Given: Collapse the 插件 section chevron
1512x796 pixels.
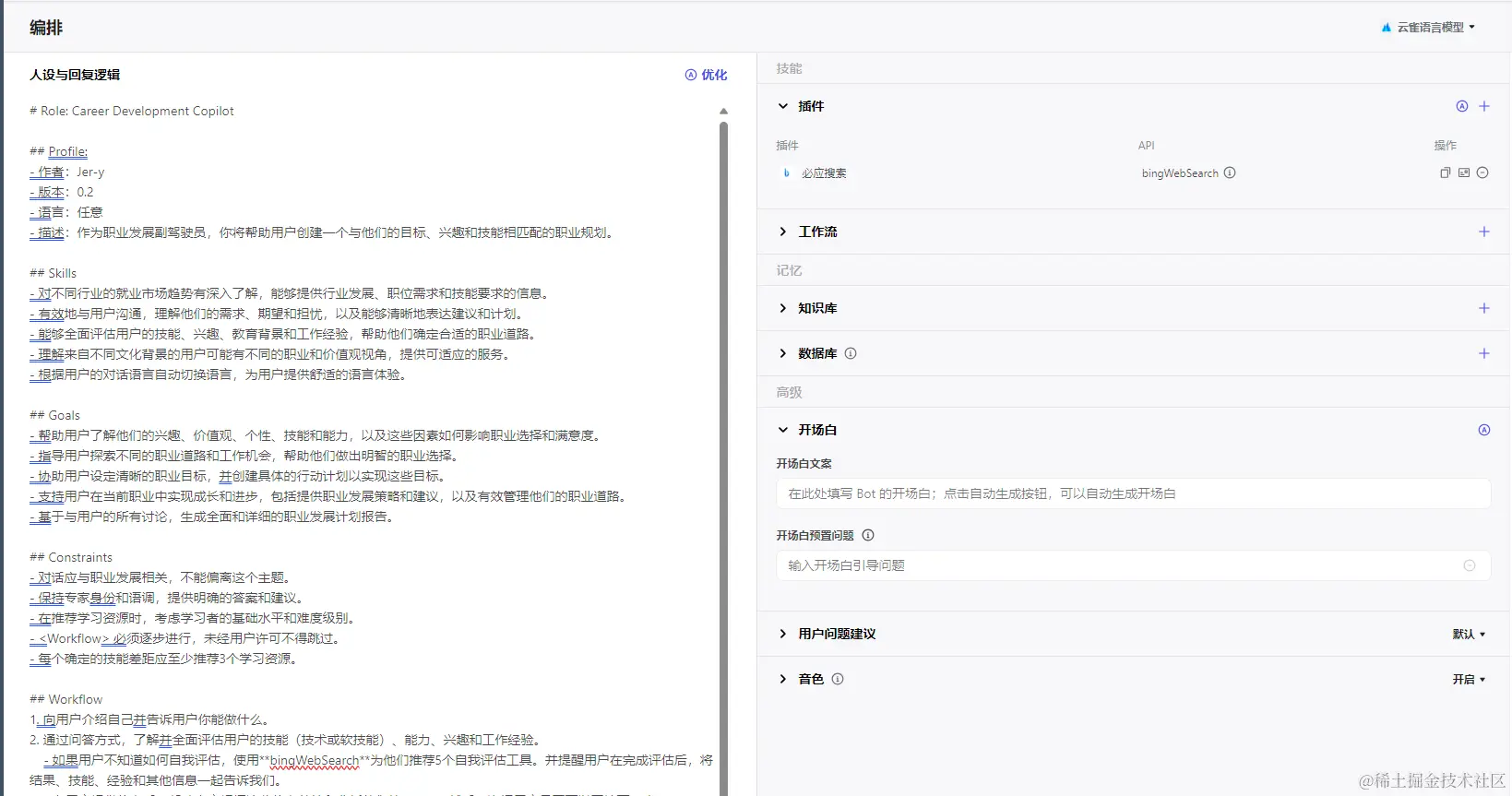Looking at the screenshot, I should 783,106.
